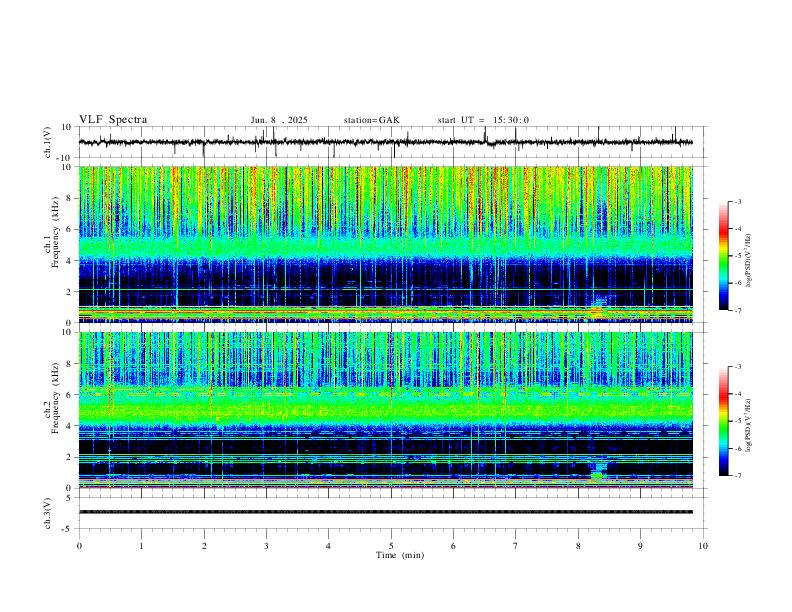This screenshot has height=612, width=792.
Task: Click the "-3" label on ch.1 colorbar
Action: (738, 201)
